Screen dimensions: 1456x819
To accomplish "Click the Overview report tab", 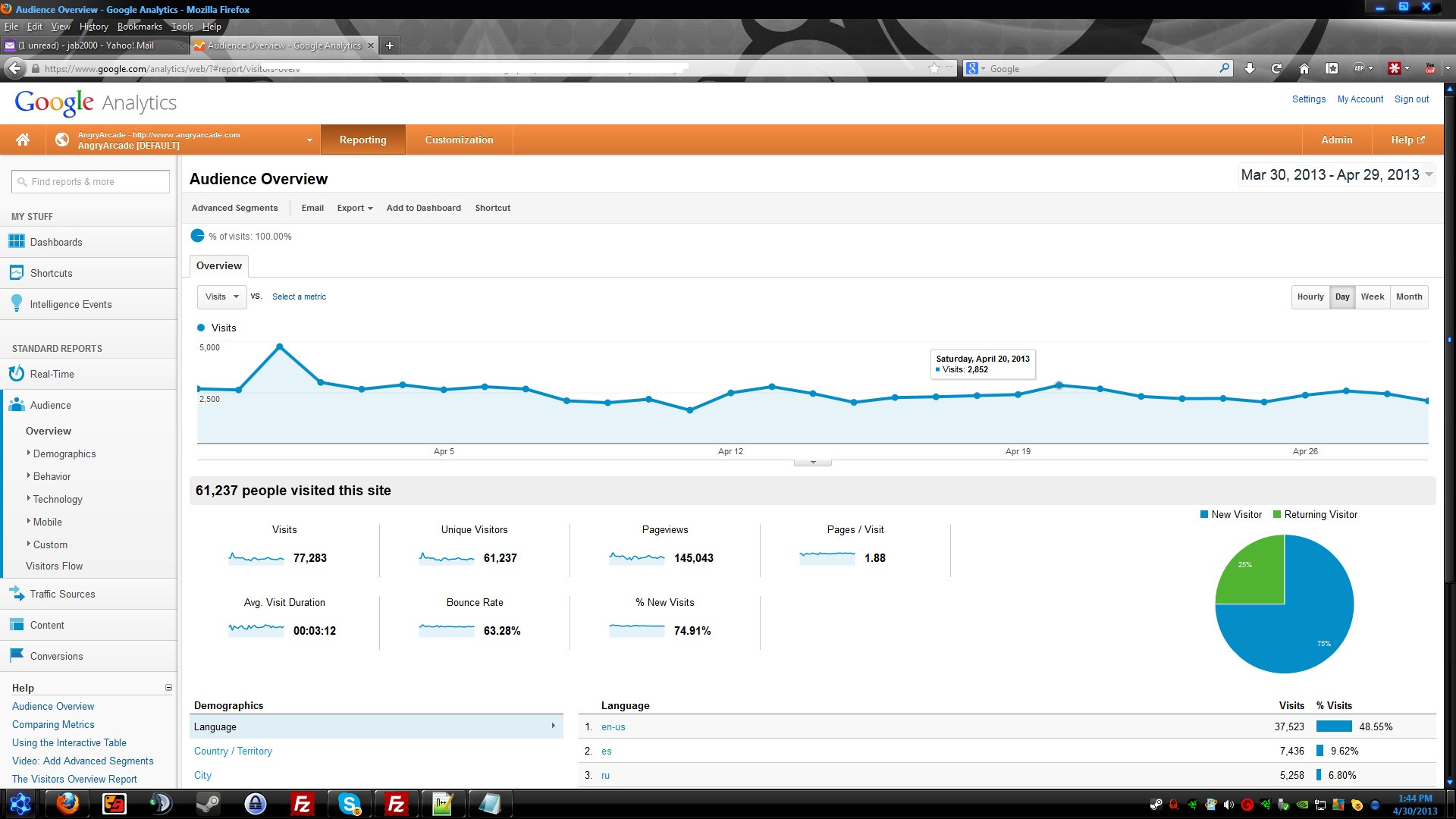I will (219, 265).
